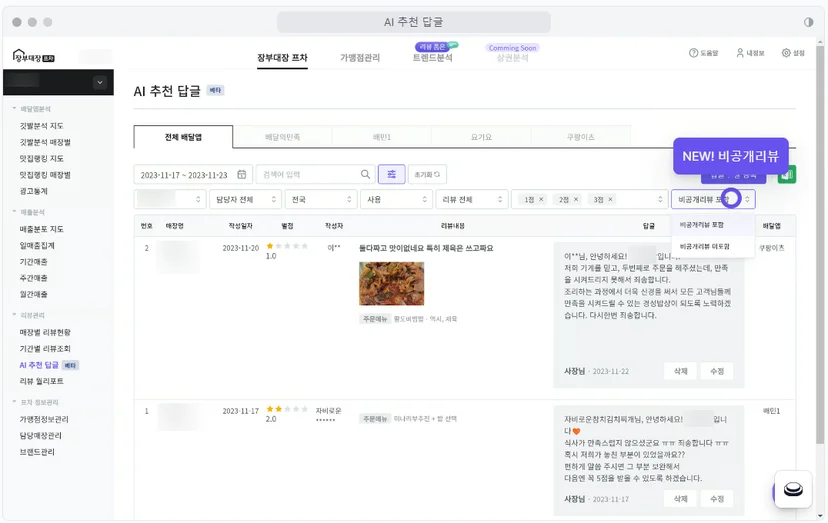Switch to the 전체 배달앱 tab
The height and width of the screenshot is (523, 828).
pos(183,137)
